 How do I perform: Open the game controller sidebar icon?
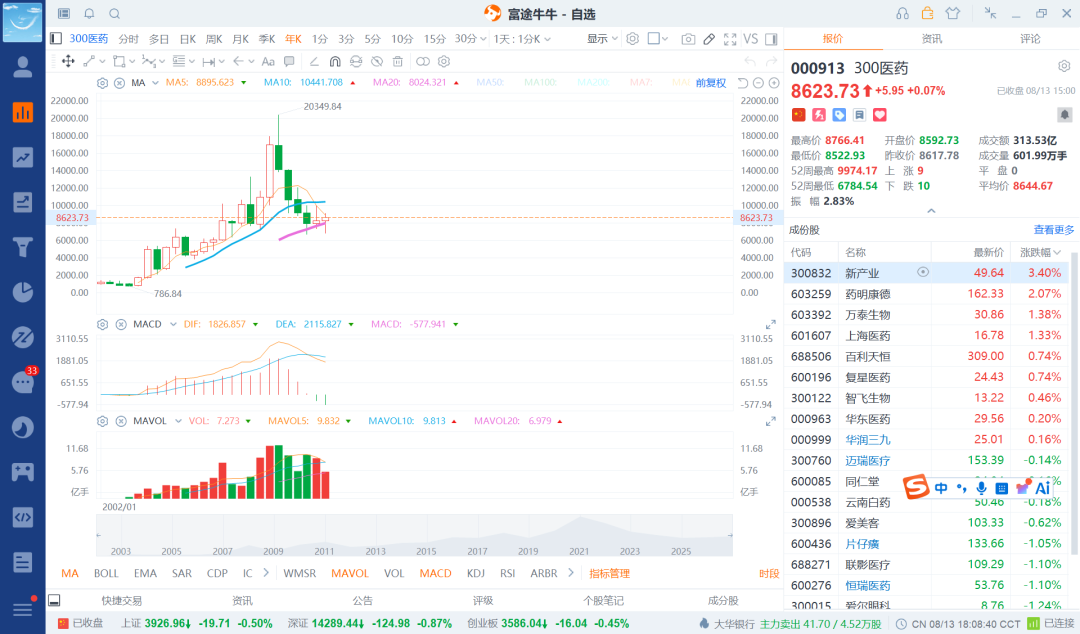pos(23,472)
